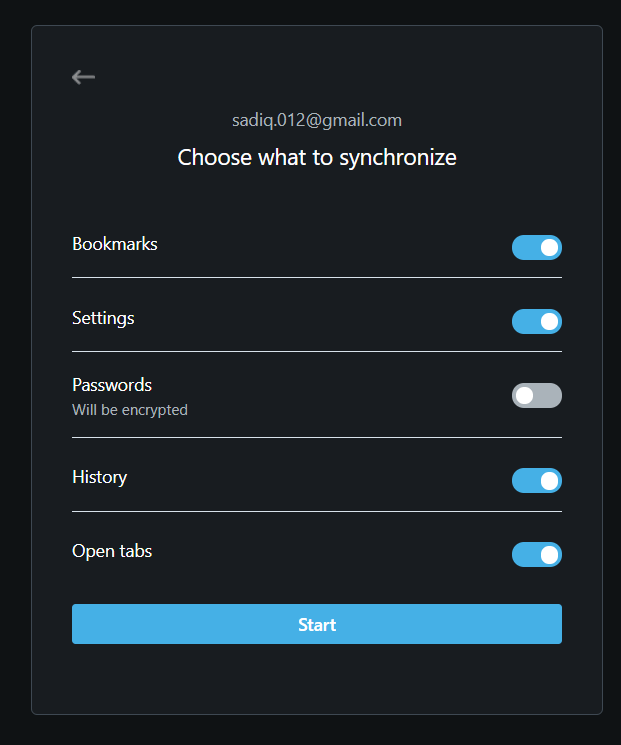The height and width of the screenshot is (745, 621).
Task: Click the divider line below Settings
Action: click(x=317, y=351)
